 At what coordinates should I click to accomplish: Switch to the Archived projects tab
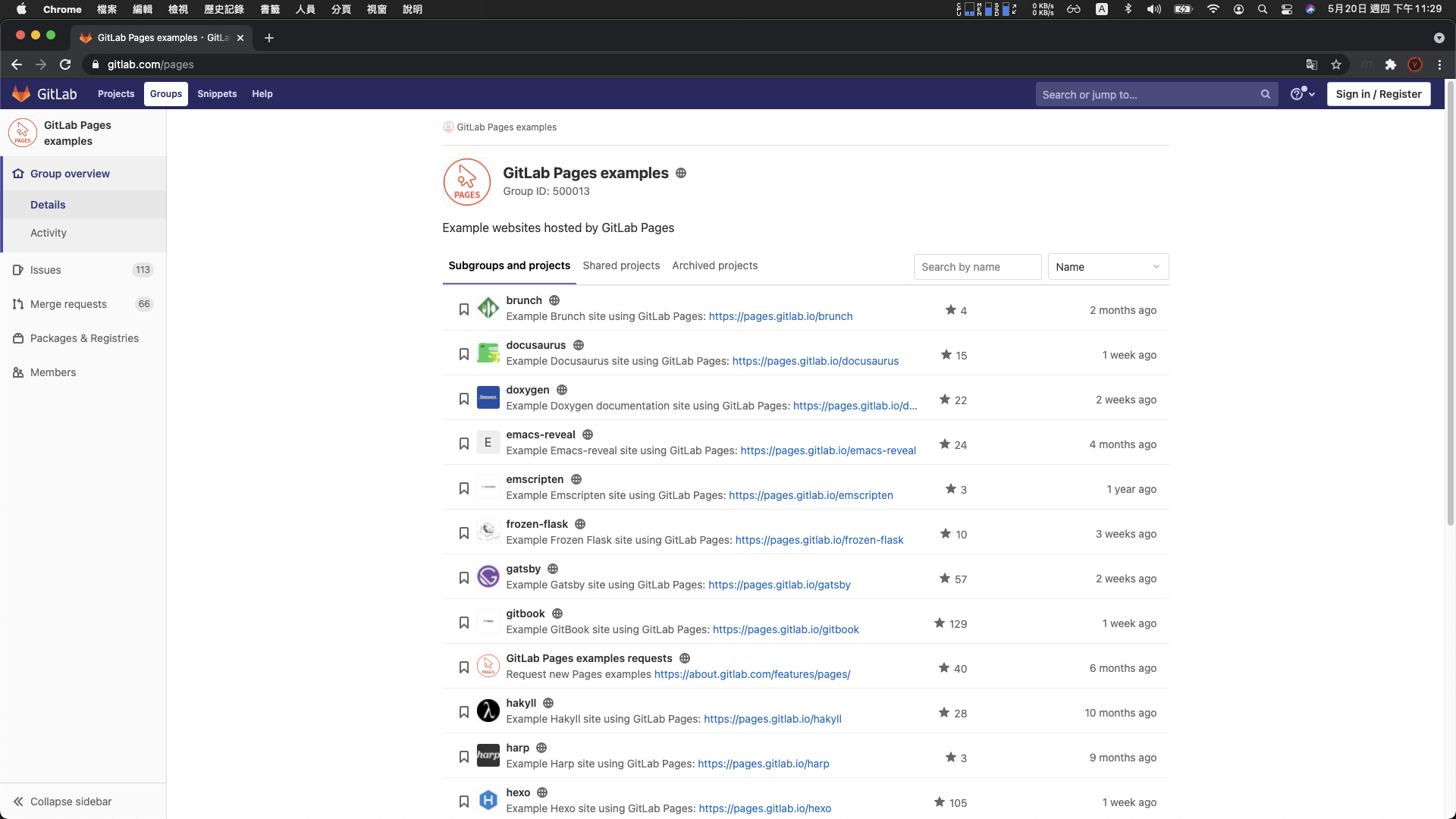(x=714, y=265)
